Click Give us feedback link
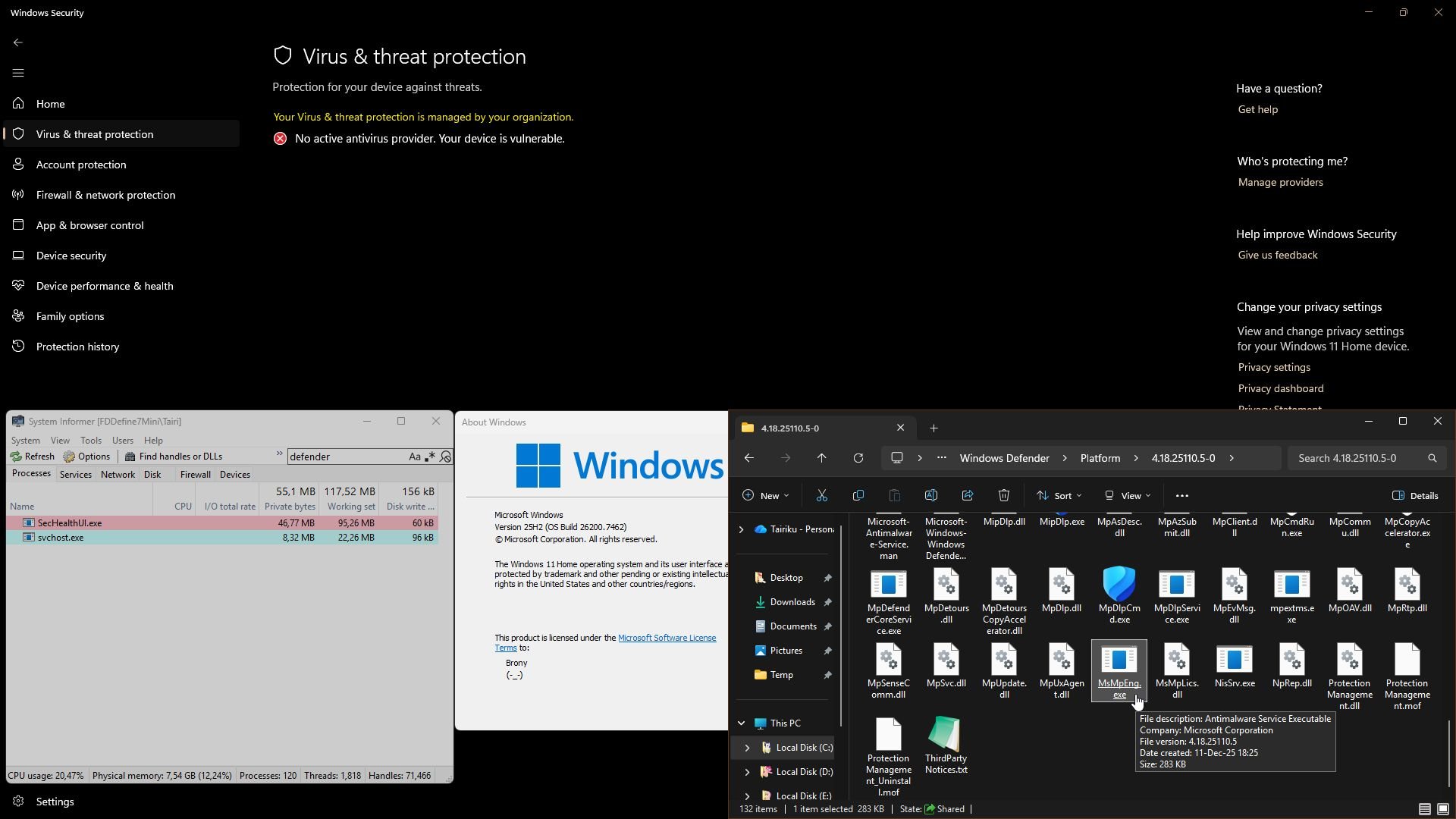 click(1278, 255)
